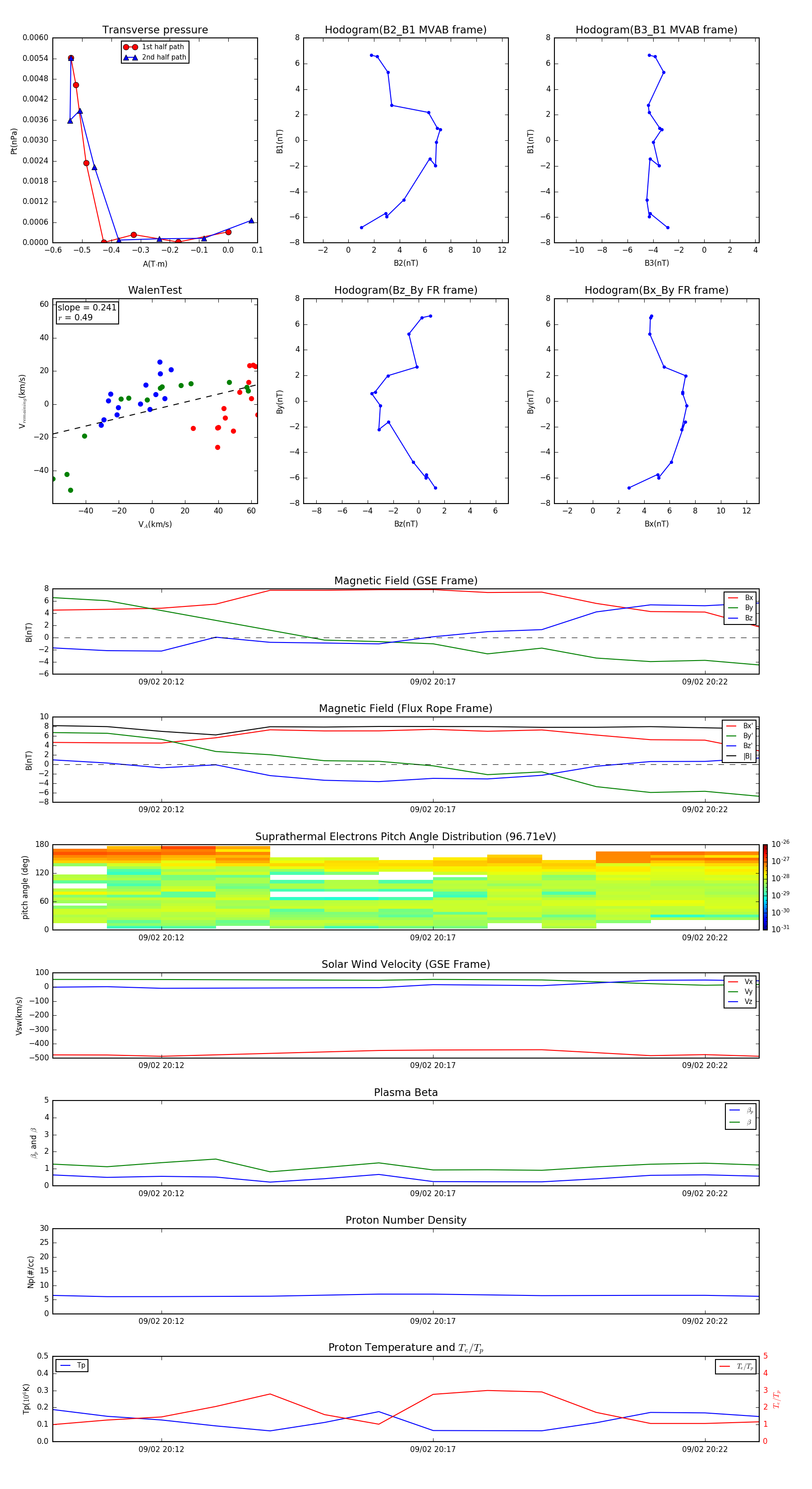Viewport: 812px width, 1489px height.
Task: Click 'VA(km/s)' x-axis label in WalenTest
Action: (x=155, y=524)
